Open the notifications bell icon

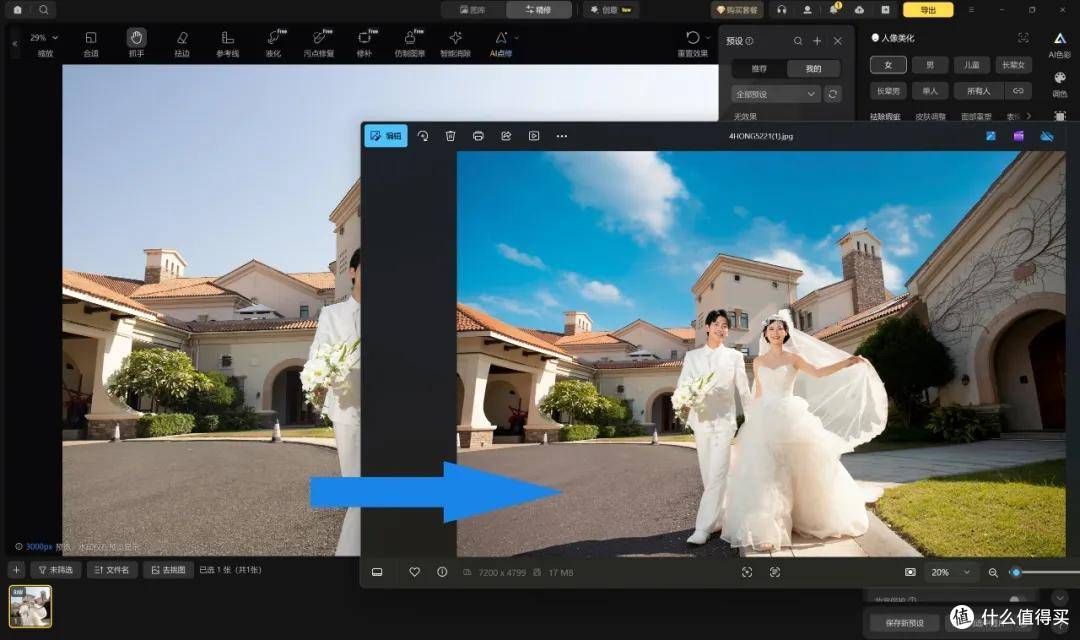point(834,10)
